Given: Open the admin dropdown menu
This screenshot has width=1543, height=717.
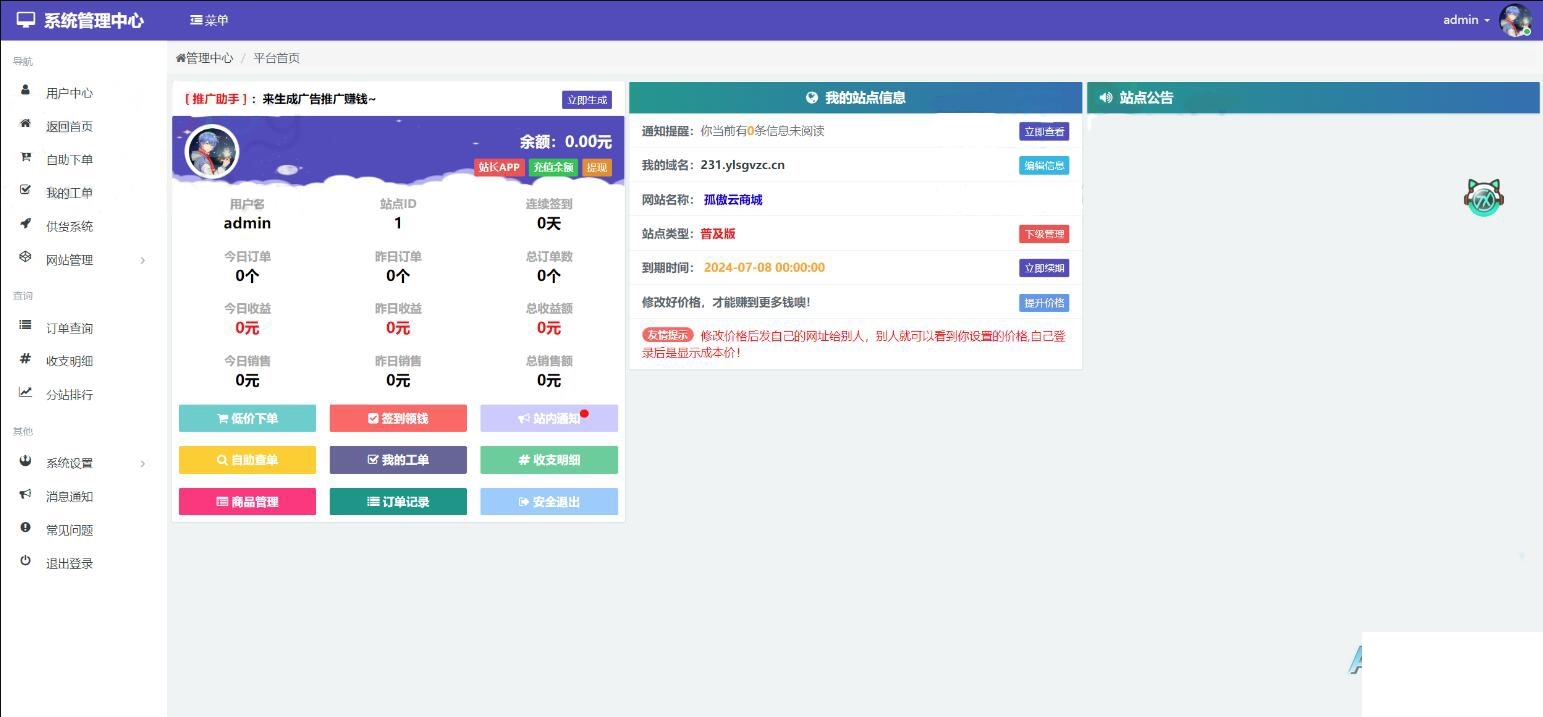Looking at the screenshot, I should click(x=1466, y=20).
